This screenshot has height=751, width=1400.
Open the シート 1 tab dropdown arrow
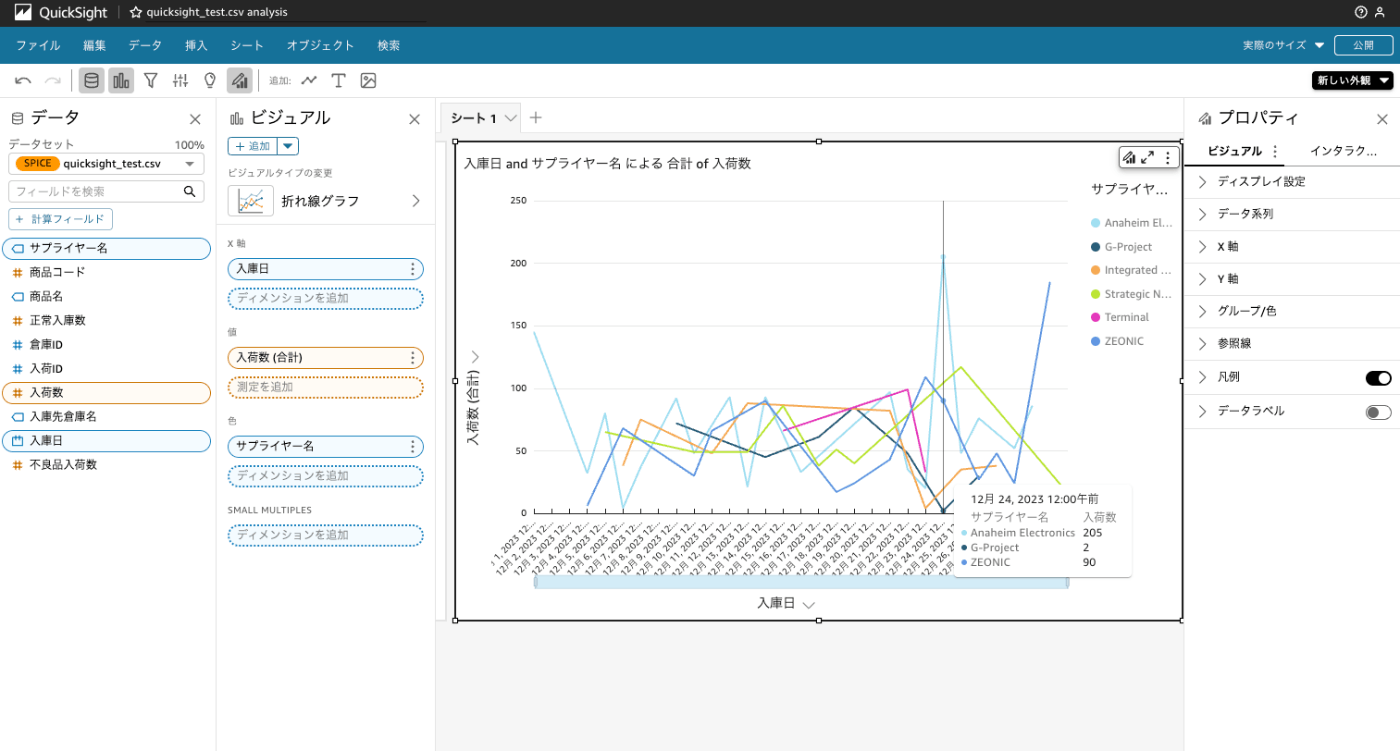[x=511, y=118]
